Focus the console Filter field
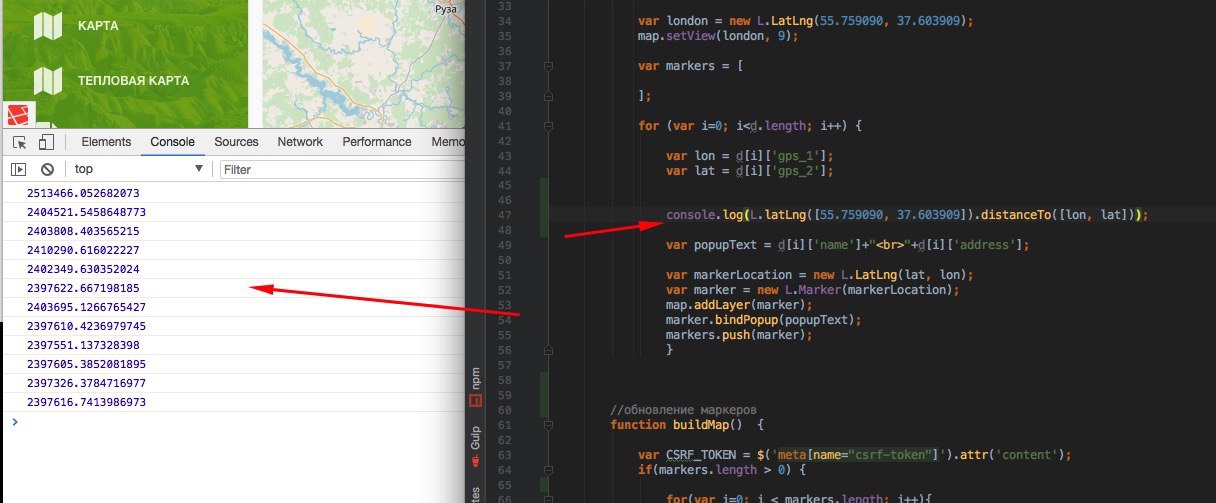The image size is (1216, 503). (x=342, y=169)
